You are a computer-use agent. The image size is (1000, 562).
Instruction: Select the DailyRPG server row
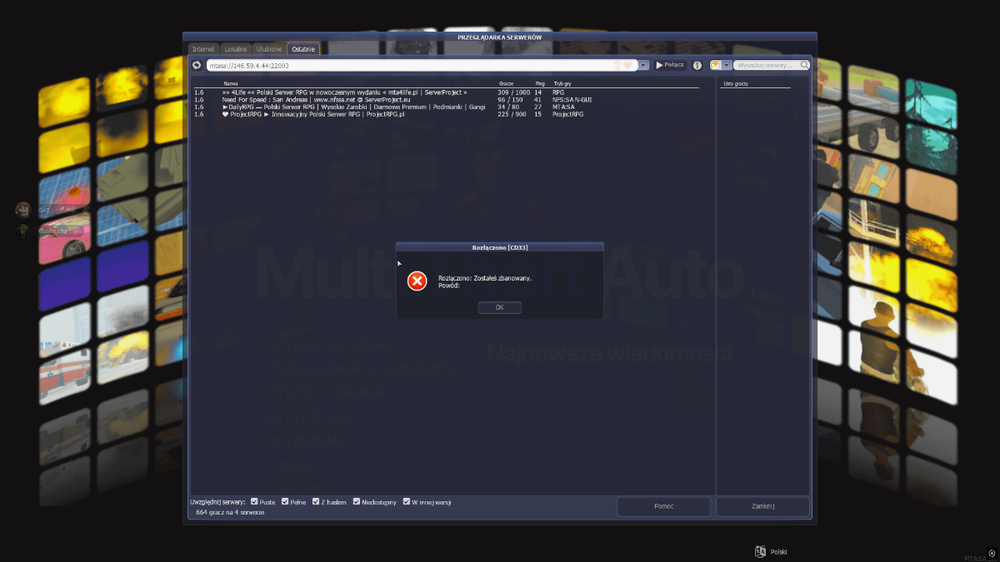[446, 107]
